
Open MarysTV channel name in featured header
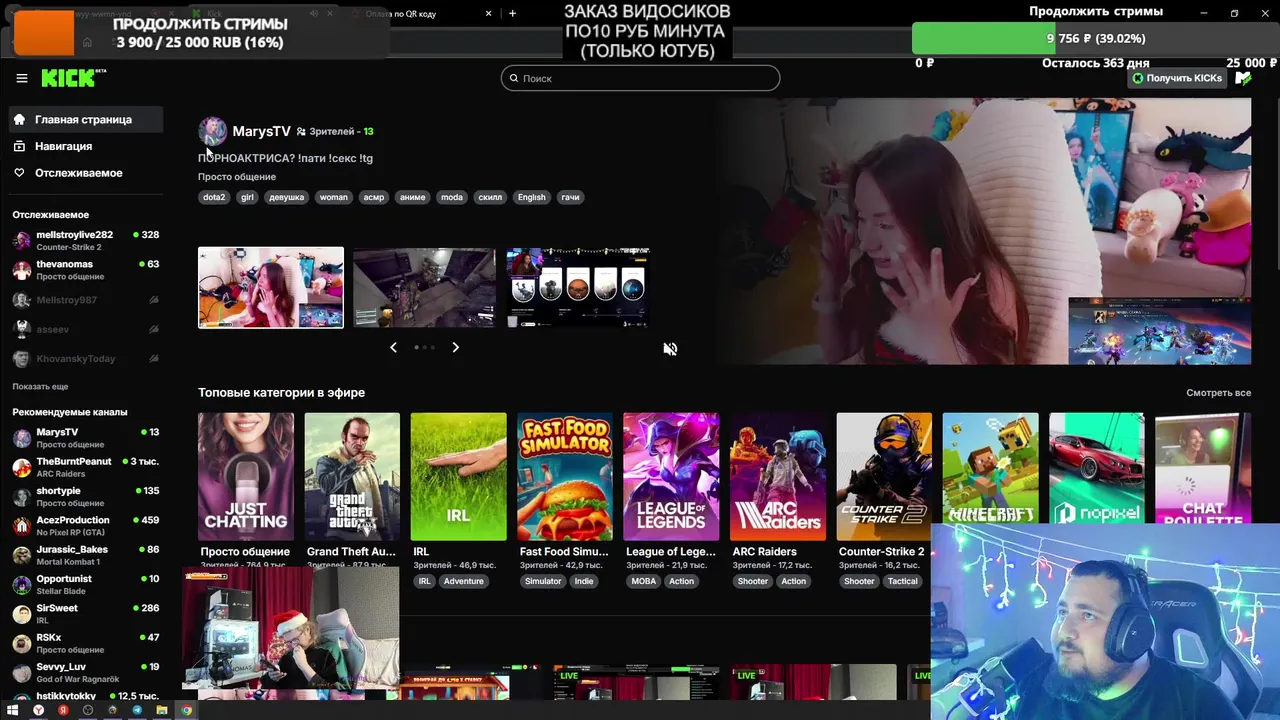[x=261, y=131]
